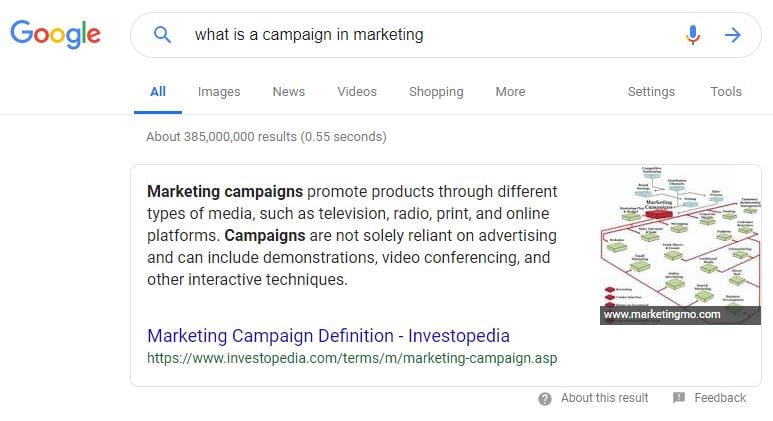Viewport: 773px width, 421px height.
Task: Open the search Settings menu
Action: (651, 92)
